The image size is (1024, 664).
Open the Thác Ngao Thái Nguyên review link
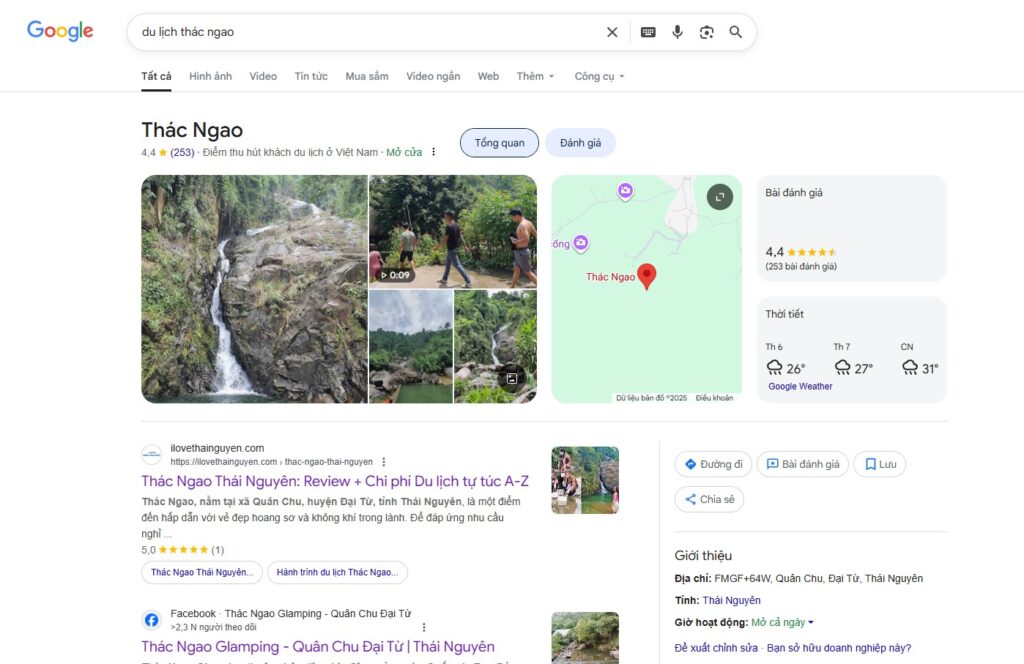(x=335, y=481)
